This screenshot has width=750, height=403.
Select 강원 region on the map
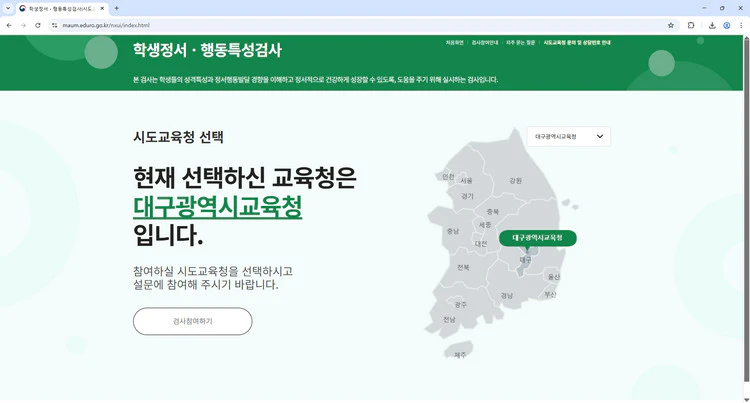(x=515, y=181)
